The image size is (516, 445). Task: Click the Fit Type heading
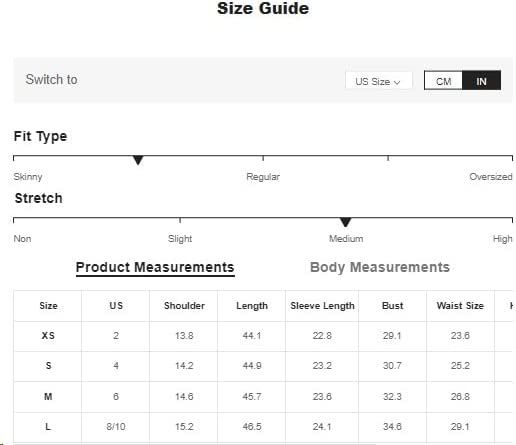click(40, 136)
